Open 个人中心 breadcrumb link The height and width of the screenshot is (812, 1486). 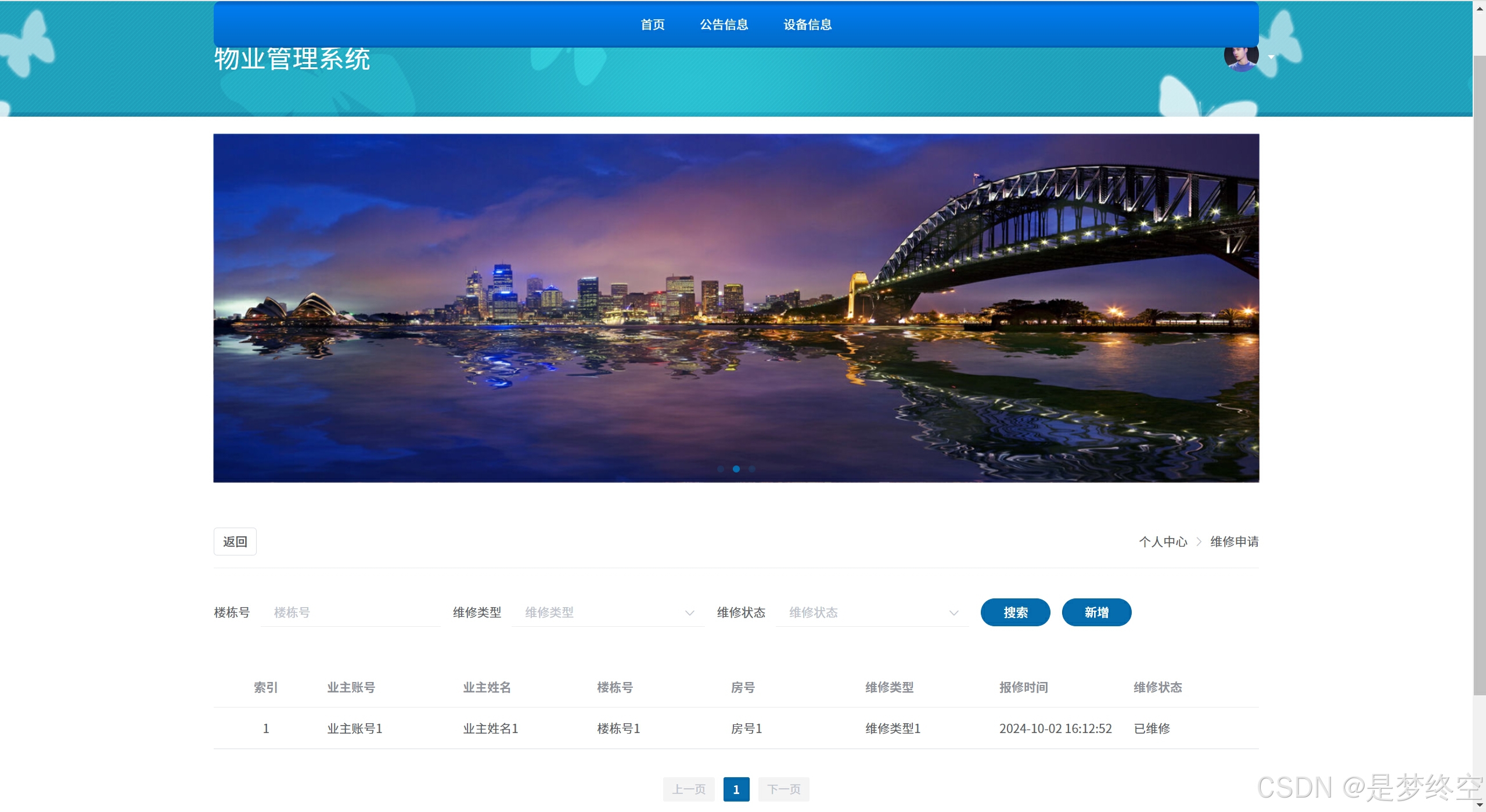pyautogui.click(x=1163, y=542)
